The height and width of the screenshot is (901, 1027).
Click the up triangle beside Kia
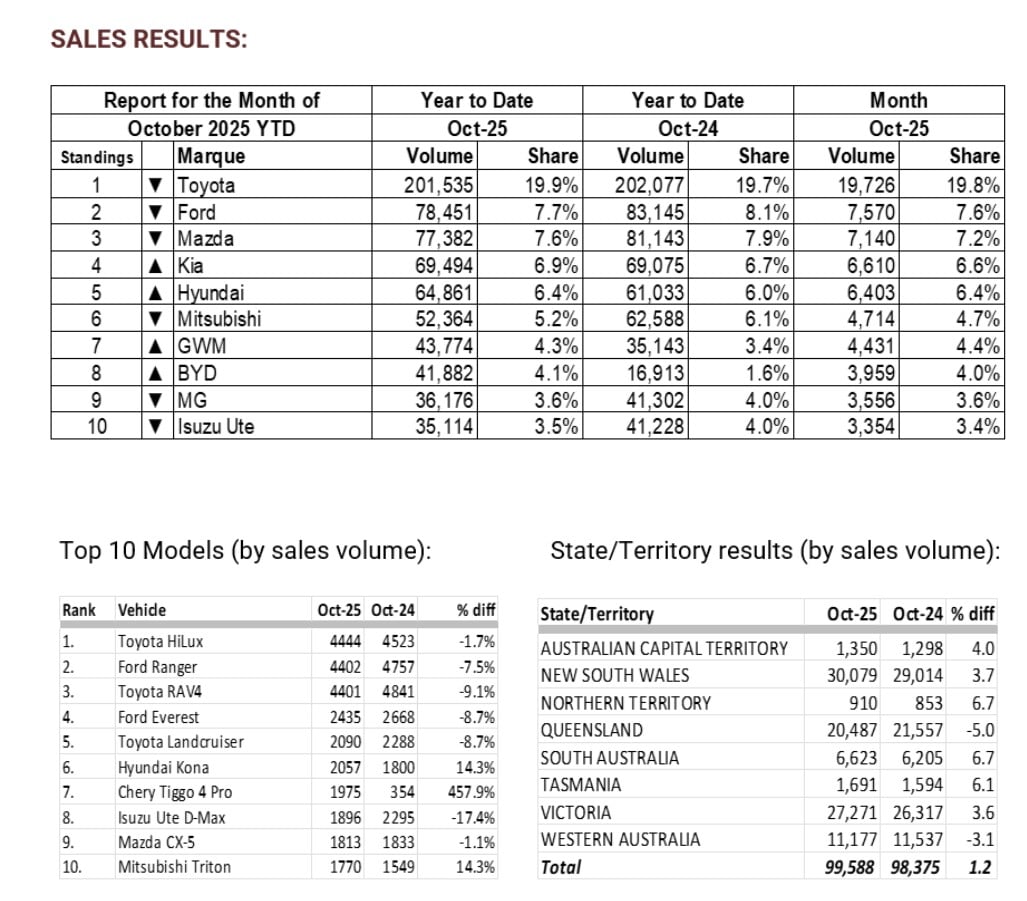tap(155, 266)
